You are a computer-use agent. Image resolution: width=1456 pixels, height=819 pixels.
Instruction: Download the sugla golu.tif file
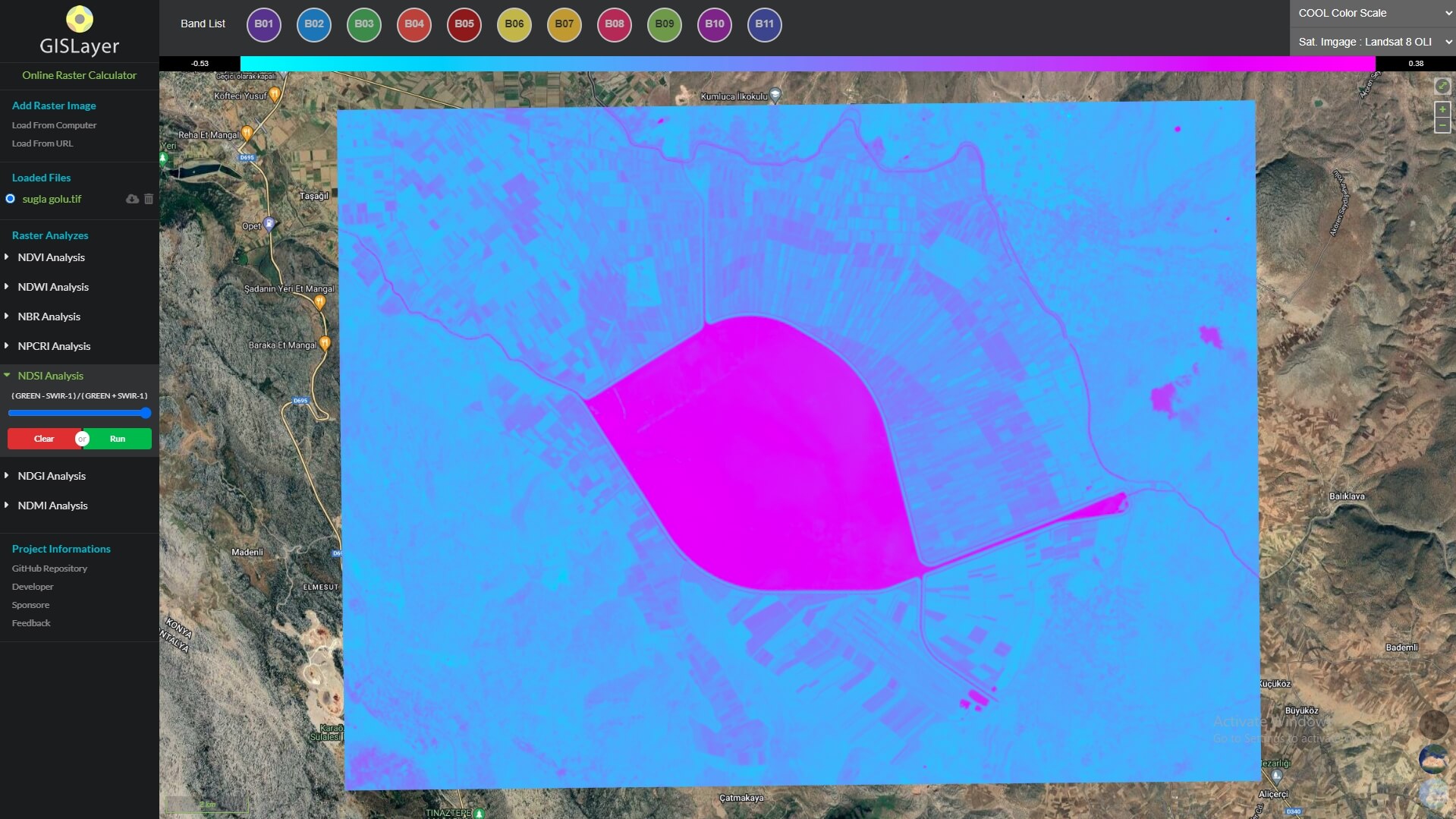(132, 199)
